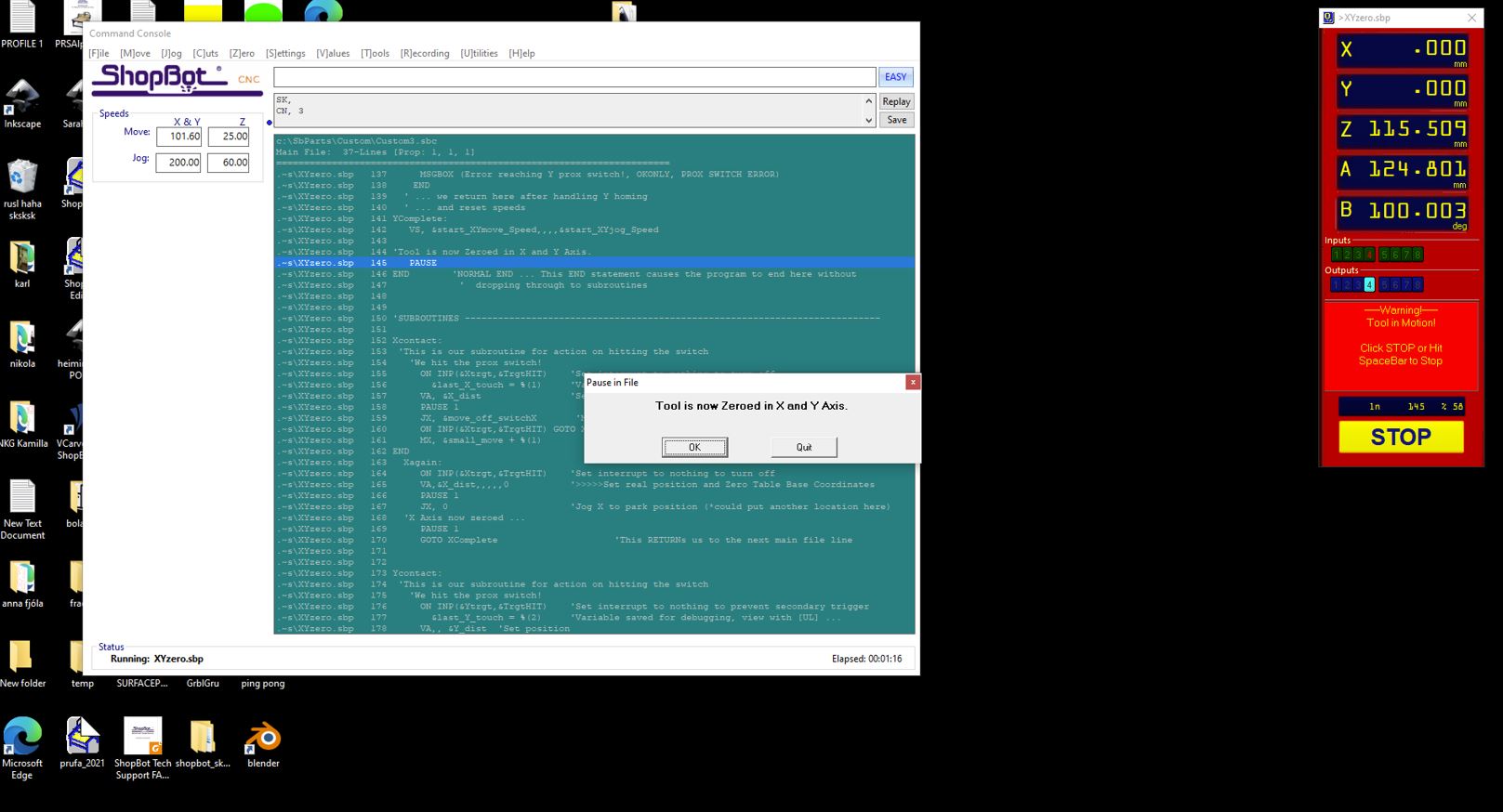1503x812 pixels.
Task: Click the Z position readout 115.509
Action: click(1402, 131)
